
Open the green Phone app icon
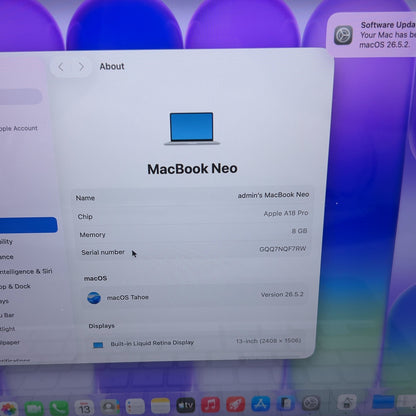(59, 408)
